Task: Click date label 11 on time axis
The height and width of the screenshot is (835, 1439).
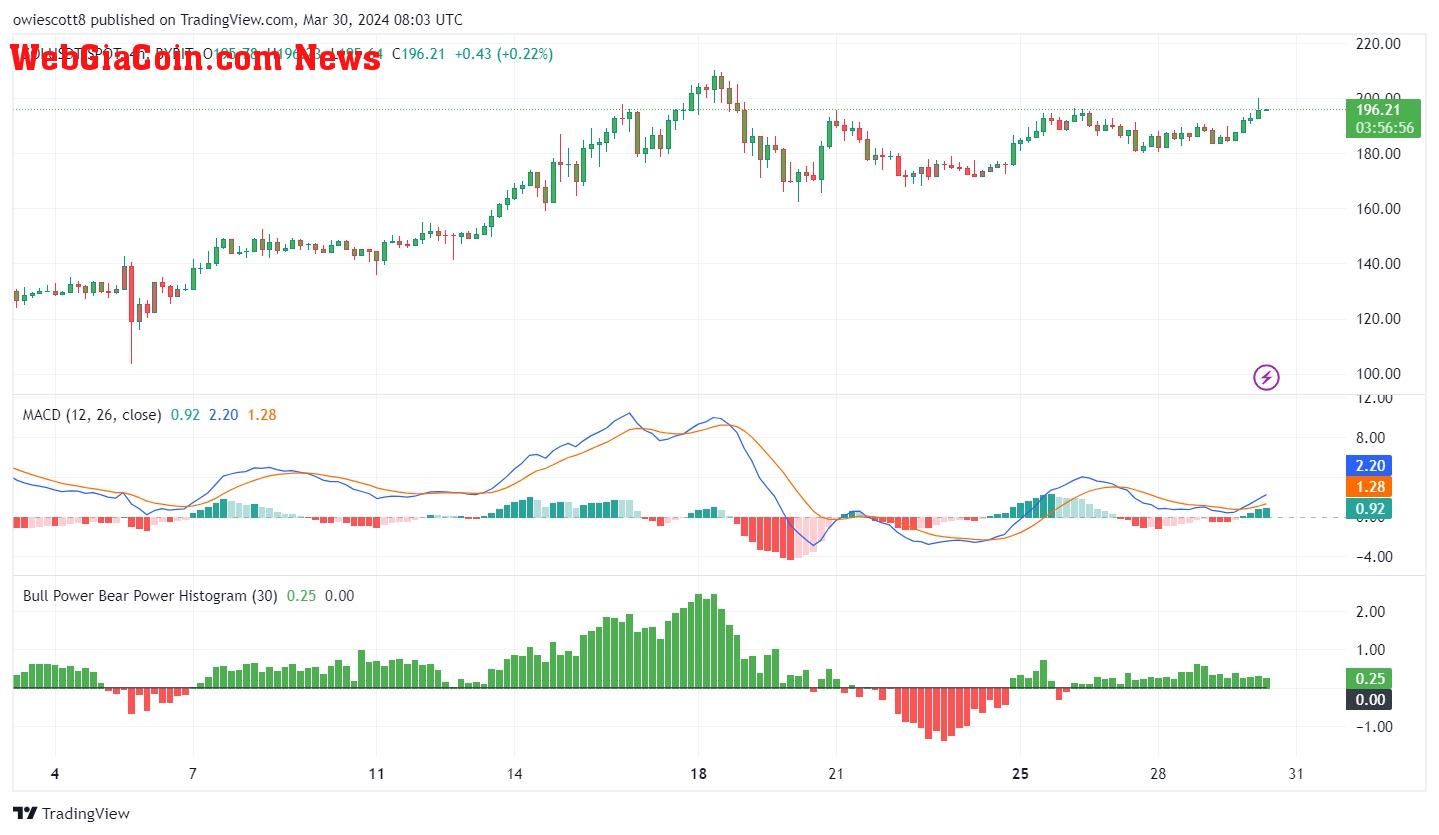Action: click(x=376, y=774)
